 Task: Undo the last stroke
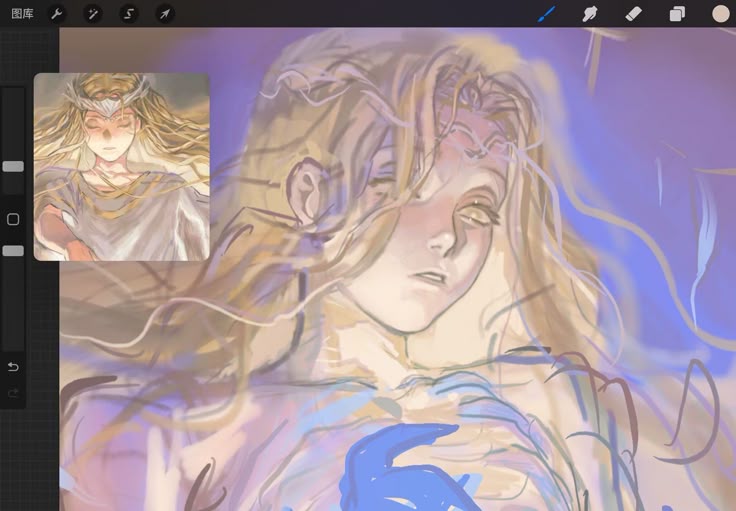(13, 366)
